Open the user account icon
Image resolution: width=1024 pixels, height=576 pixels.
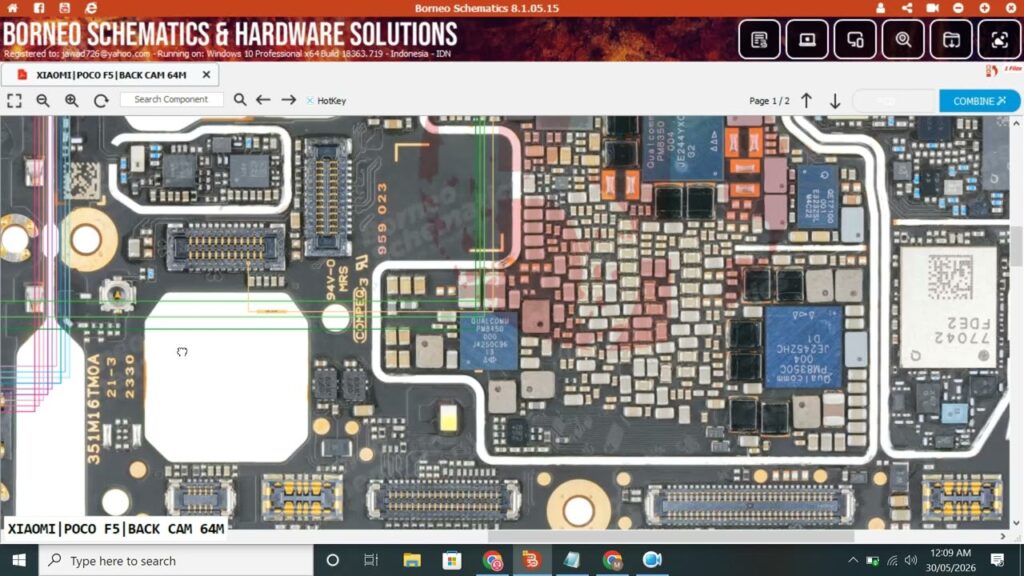880,8
